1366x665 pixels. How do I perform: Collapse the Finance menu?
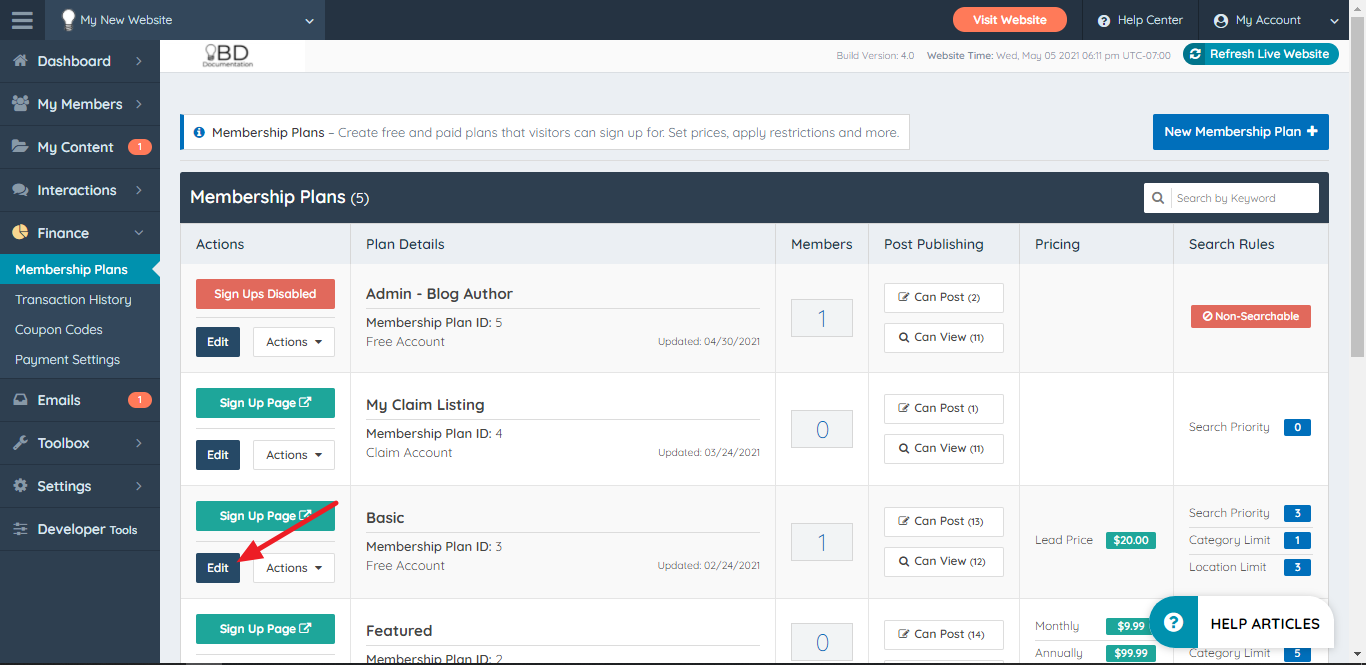(80, 233)
